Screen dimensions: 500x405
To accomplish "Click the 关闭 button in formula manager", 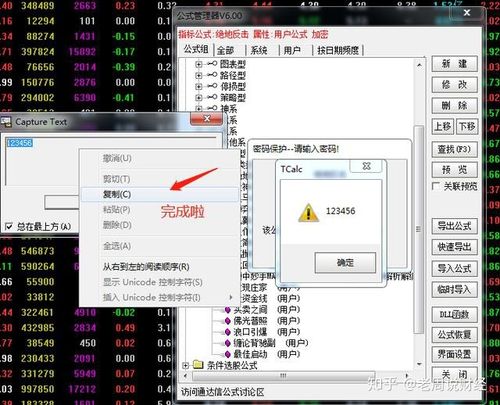I will point(454,374).
